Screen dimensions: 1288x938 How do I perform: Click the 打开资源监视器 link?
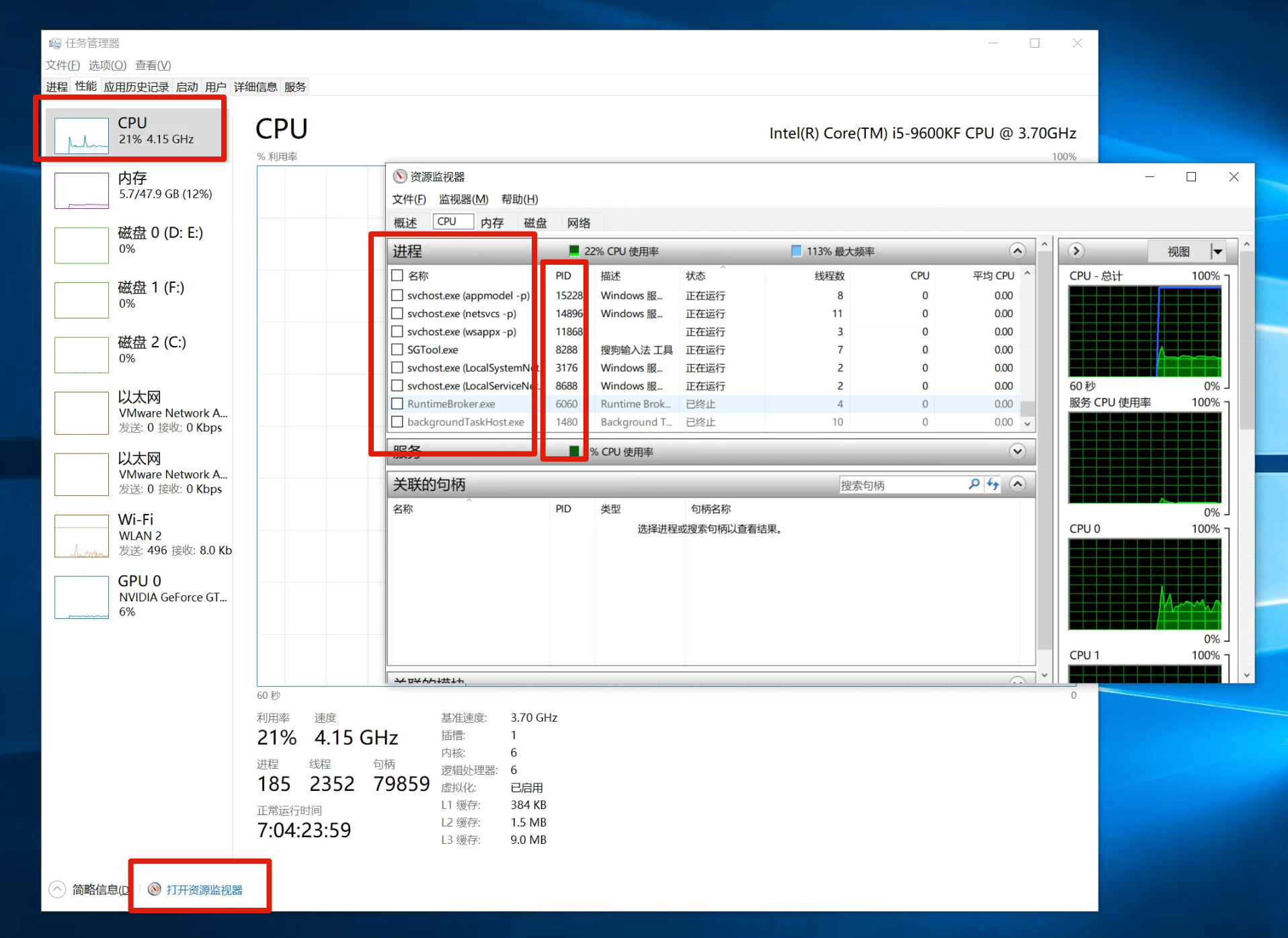(204, 890)
